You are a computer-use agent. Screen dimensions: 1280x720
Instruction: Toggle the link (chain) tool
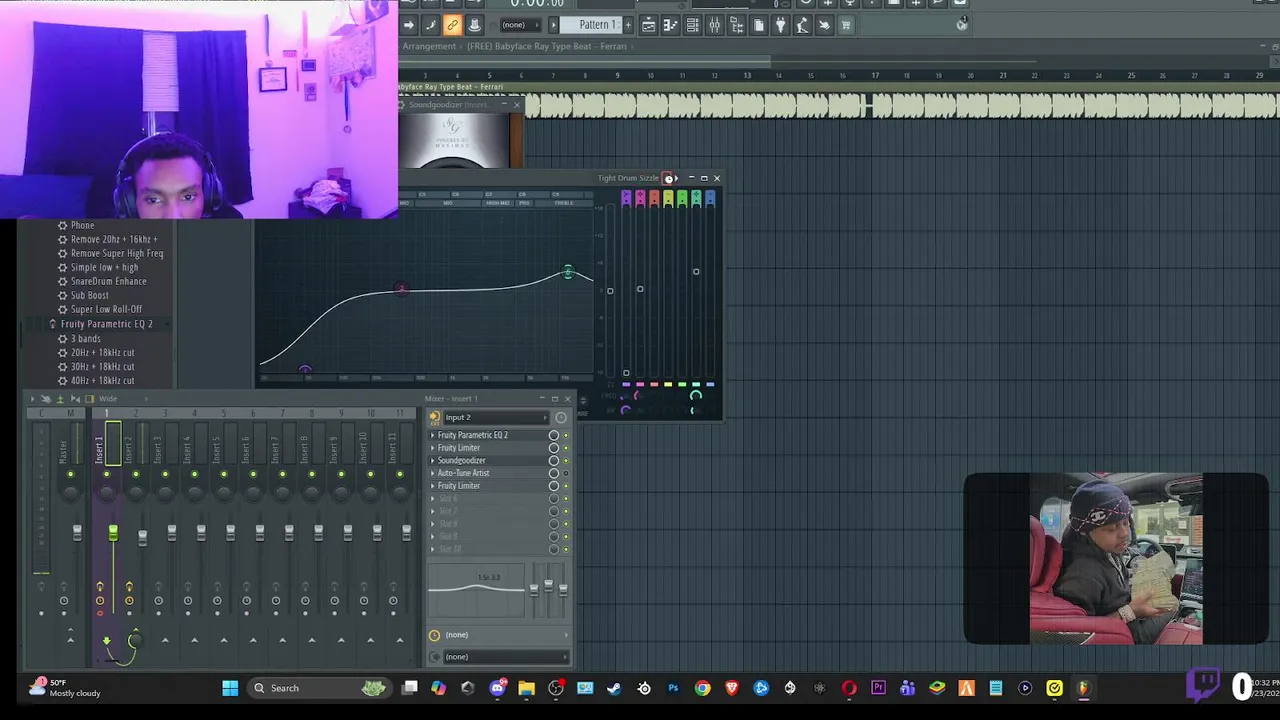pyautogui.click(x=452, y=25)
